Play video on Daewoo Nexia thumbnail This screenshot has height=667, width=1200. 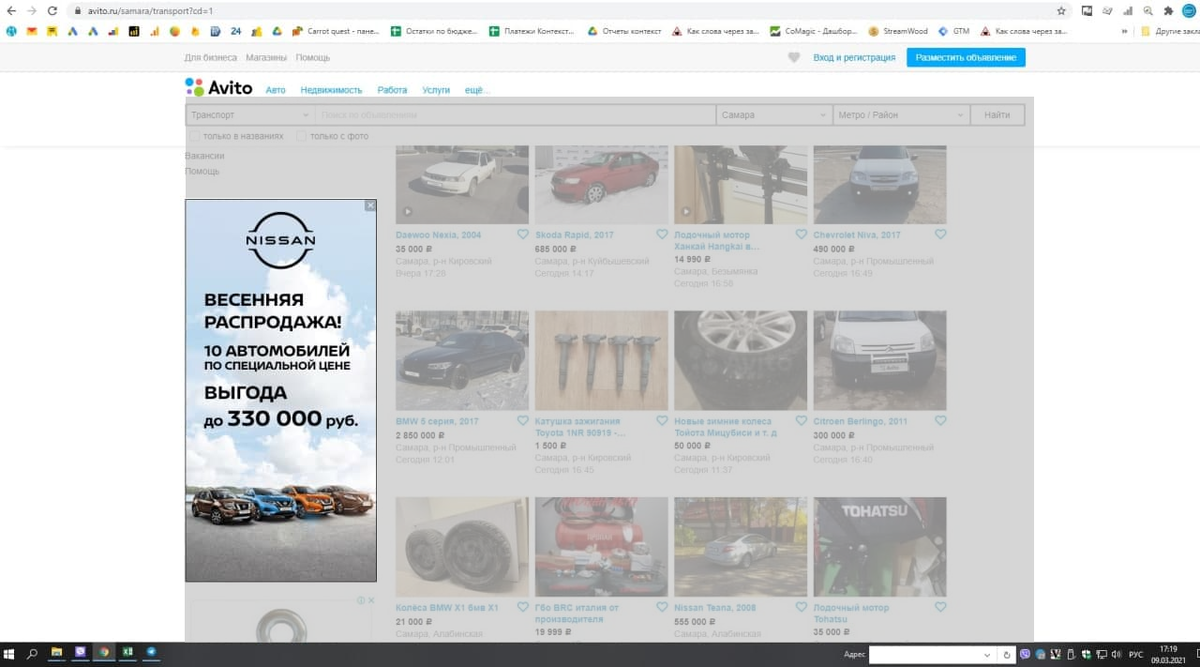407,212
